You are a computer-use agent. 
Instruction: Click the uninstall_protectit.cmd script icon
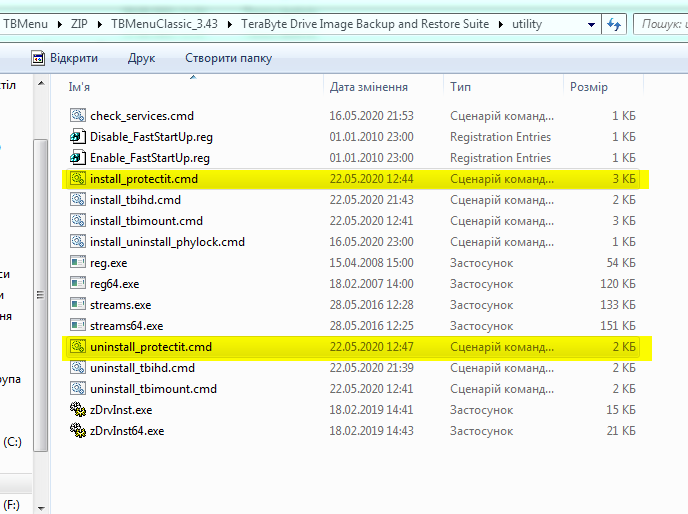click(x=78, y=347)
